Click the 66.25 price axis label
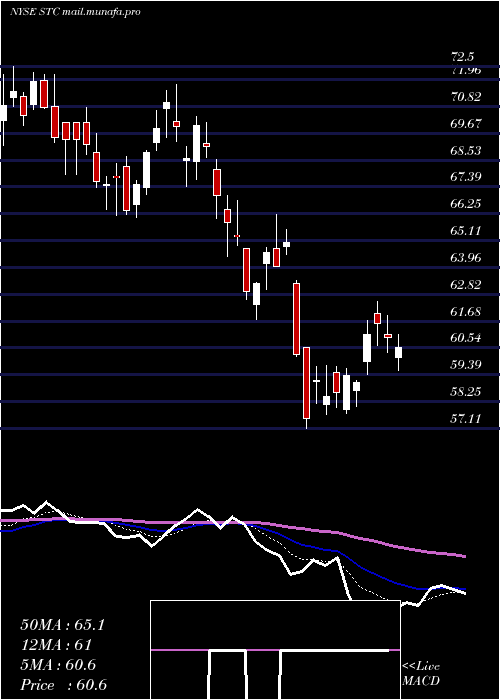This screenshot has width=500, height=700. [466, 204]
